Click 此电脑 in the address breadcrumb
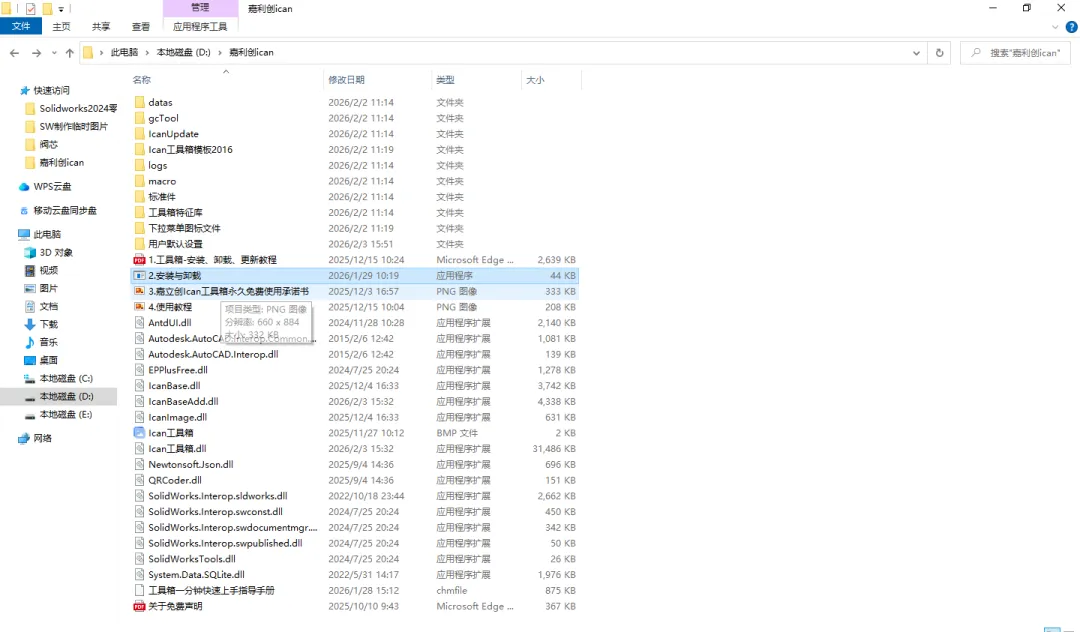This screenshot has width=1080, height=632. (125, 53)
